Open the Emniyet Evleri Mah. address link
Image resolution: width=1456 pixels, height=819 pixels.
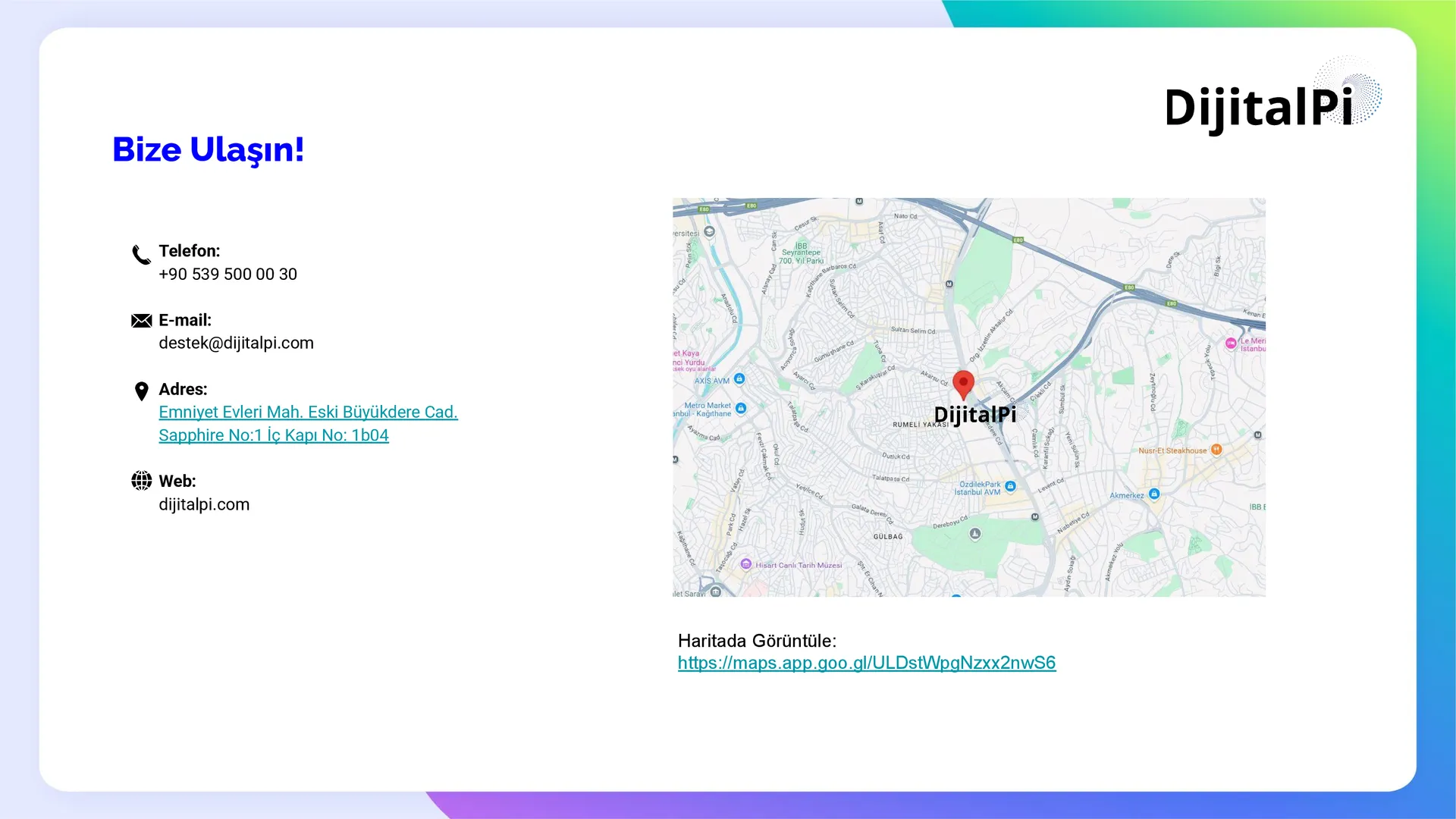click(x=308, y=412)
